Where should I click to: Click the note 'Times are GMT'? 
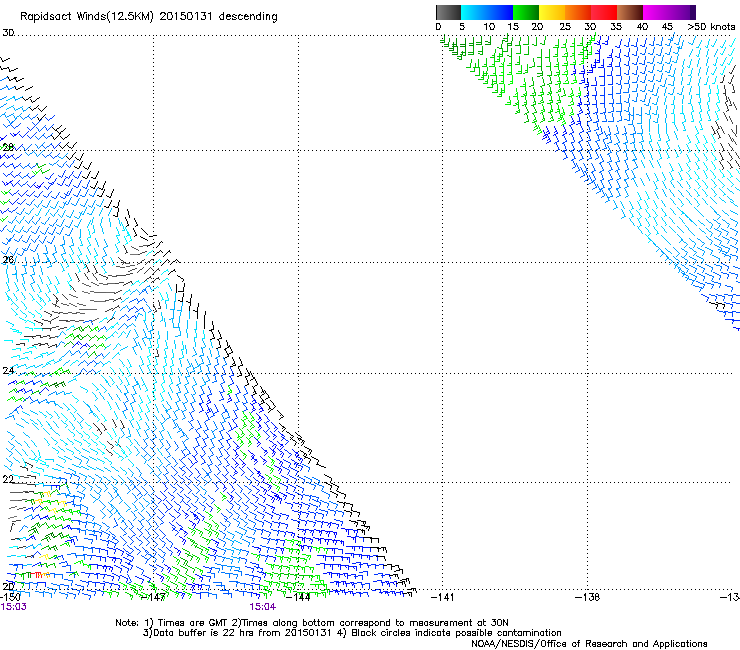click(x=193, y=623)
